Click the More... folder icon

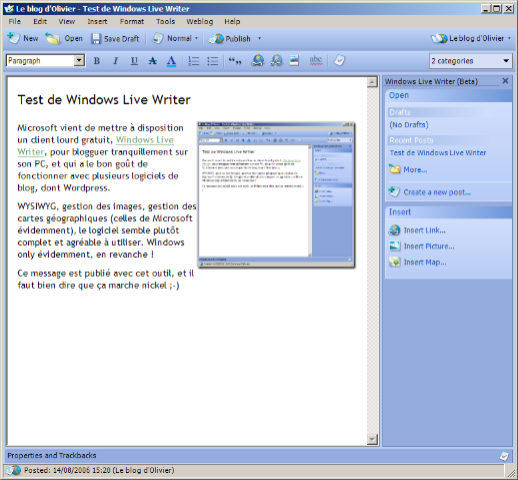[x=395, y=169]
